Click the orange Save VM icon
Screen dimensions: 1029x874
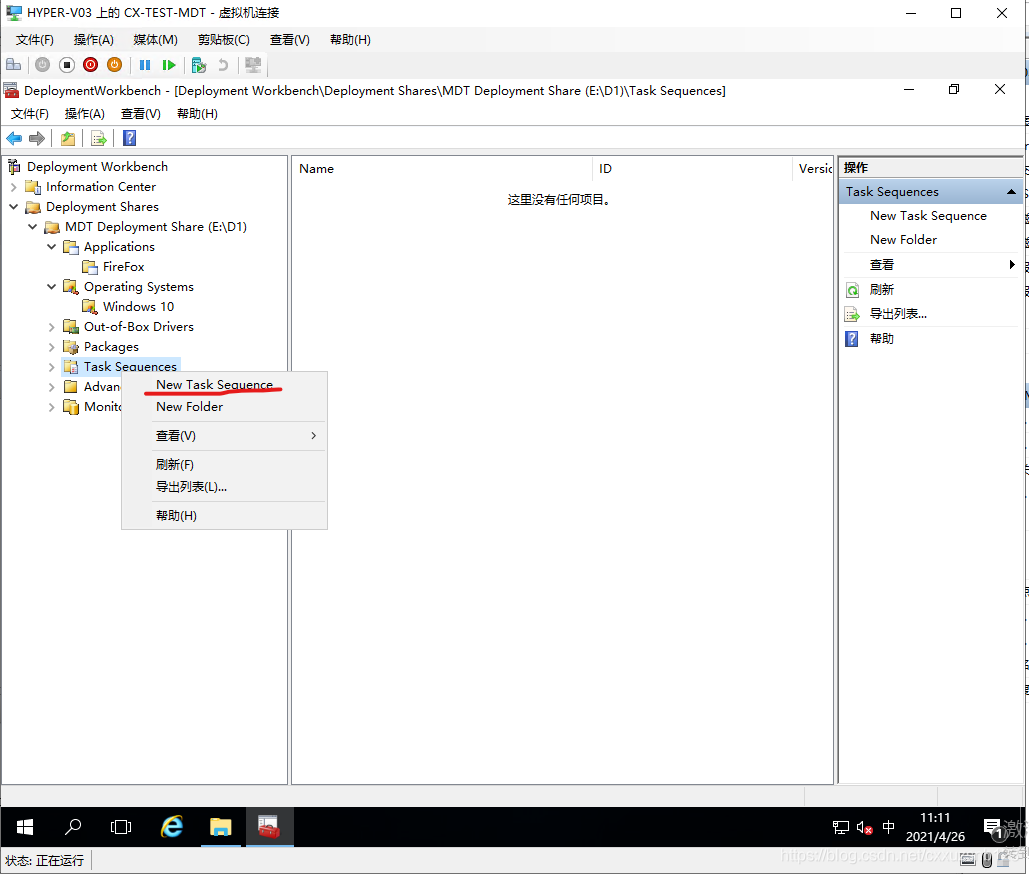tap(114, 64)
